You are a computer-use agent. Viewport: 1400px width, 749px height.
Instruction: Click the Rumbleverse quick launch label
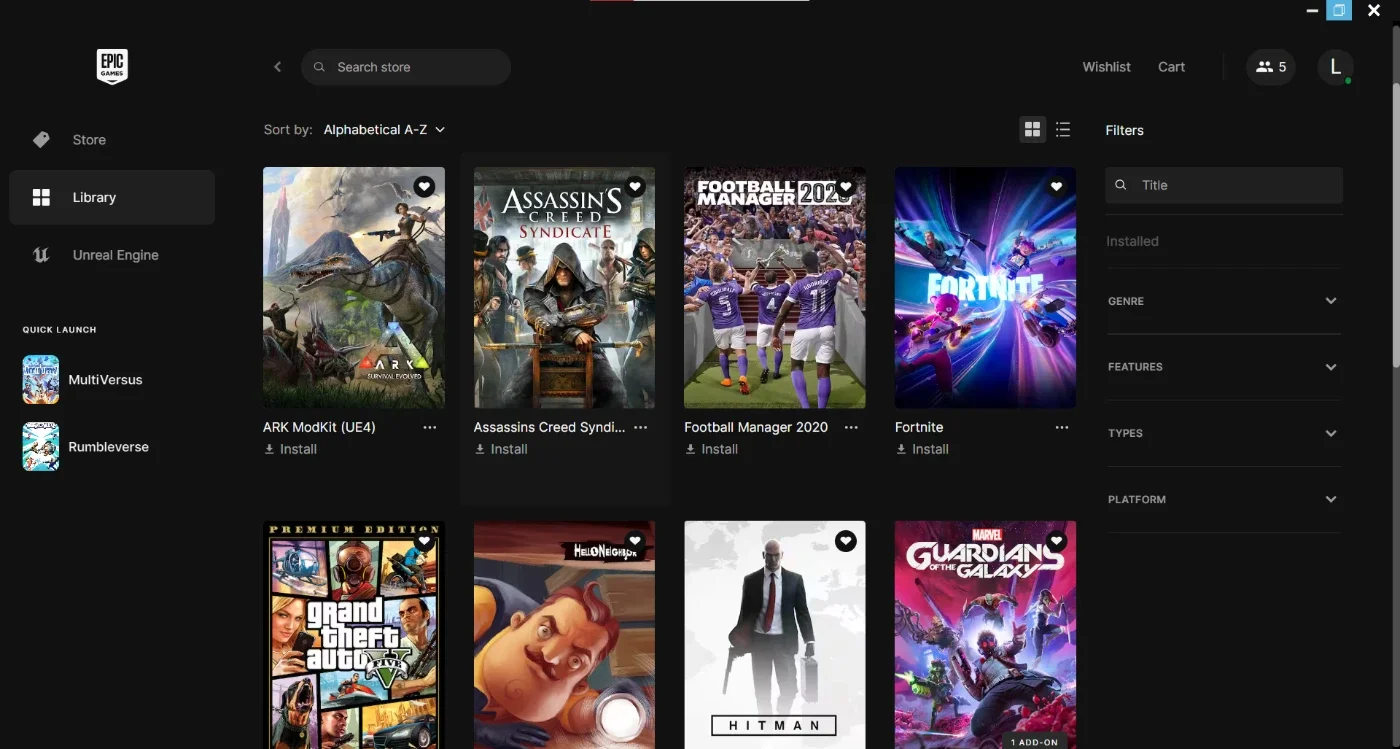point(109,447)
